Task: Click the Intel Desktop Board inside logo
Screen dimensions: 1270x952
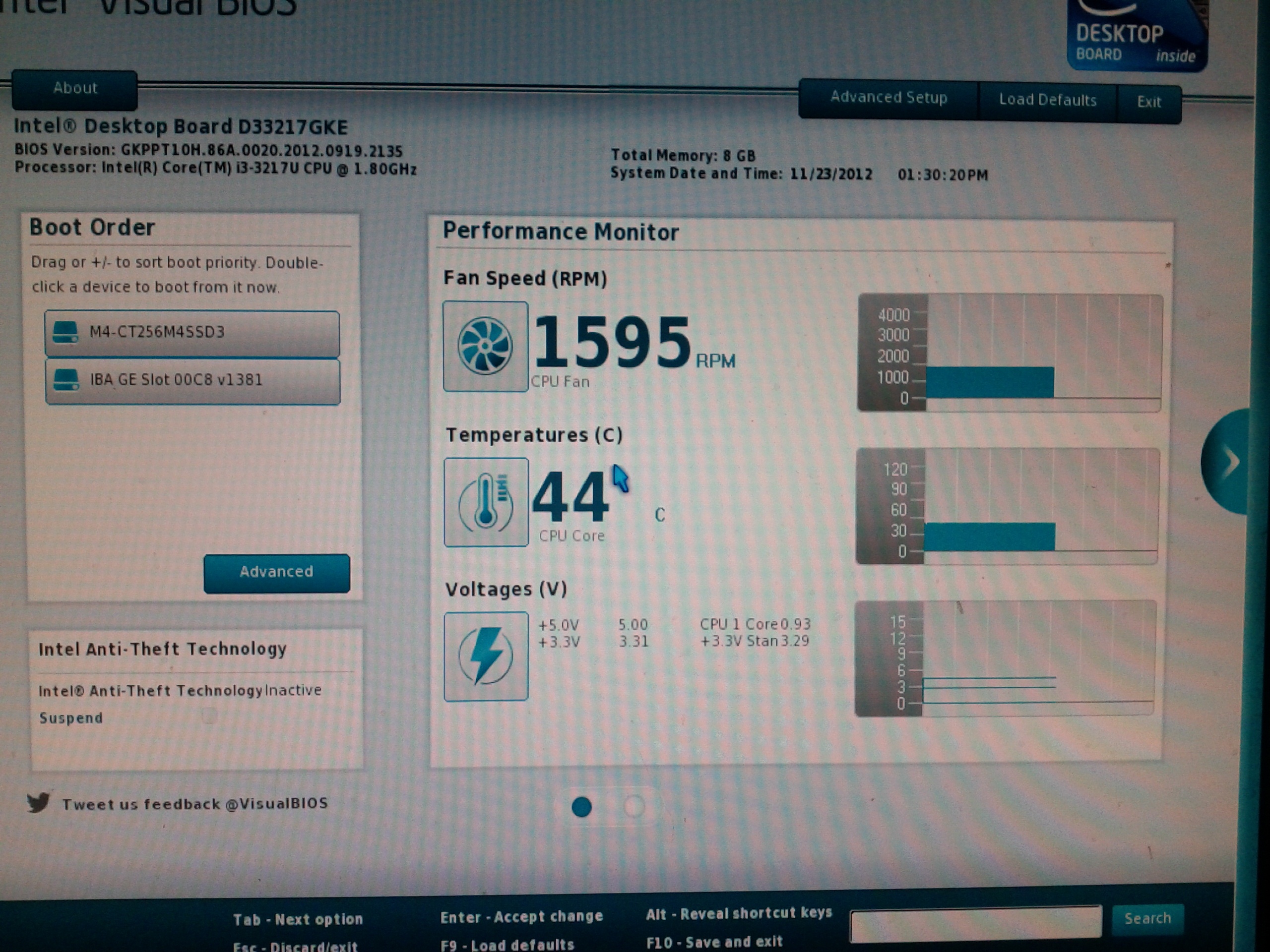Action: (x=1137, y=36)
